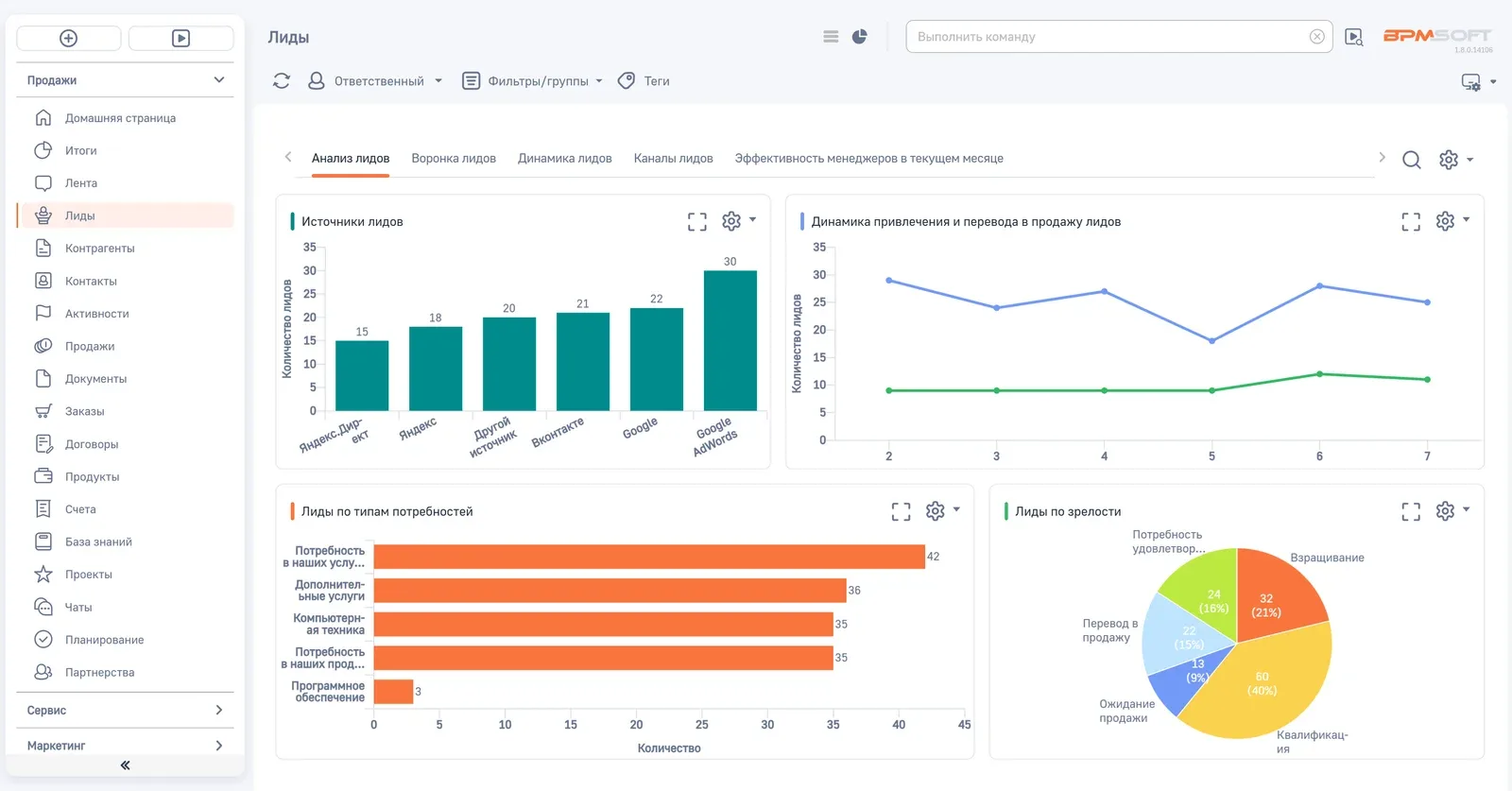Open the display settings icon at top right
Image resolution: width=1512 pixels, height=791 pixels.
coord(1471,82)
